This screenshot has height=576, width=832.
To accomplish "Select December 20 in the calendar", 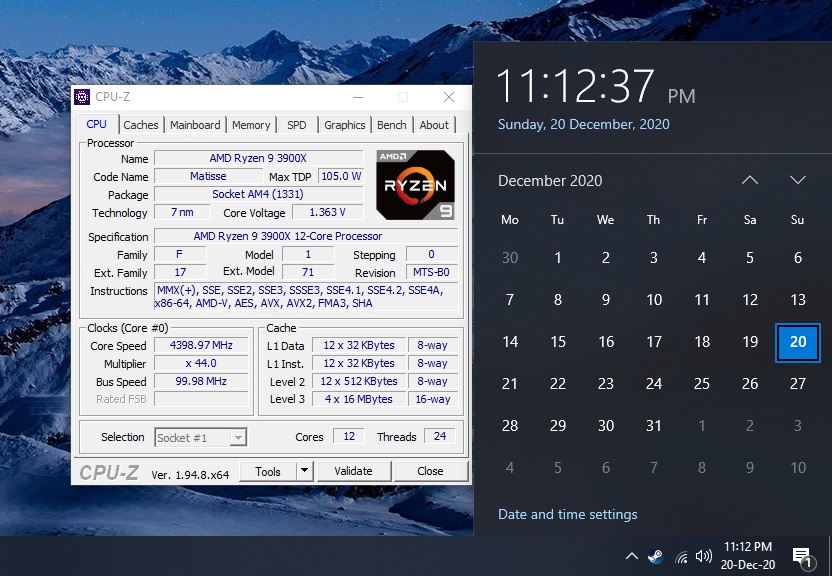I will (x=798, y=342).
